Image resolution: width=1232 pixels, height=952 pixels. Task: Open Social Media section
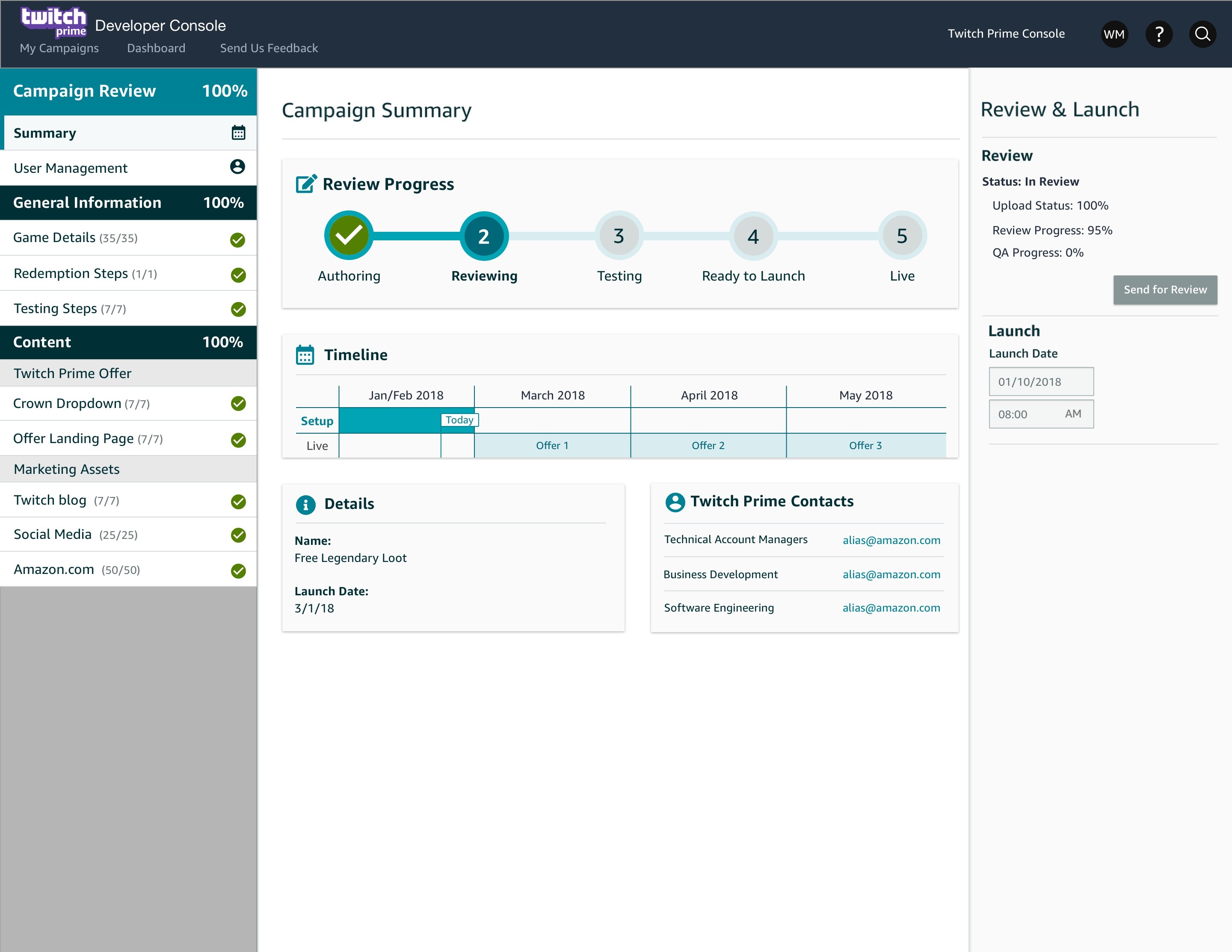(129, 535)
